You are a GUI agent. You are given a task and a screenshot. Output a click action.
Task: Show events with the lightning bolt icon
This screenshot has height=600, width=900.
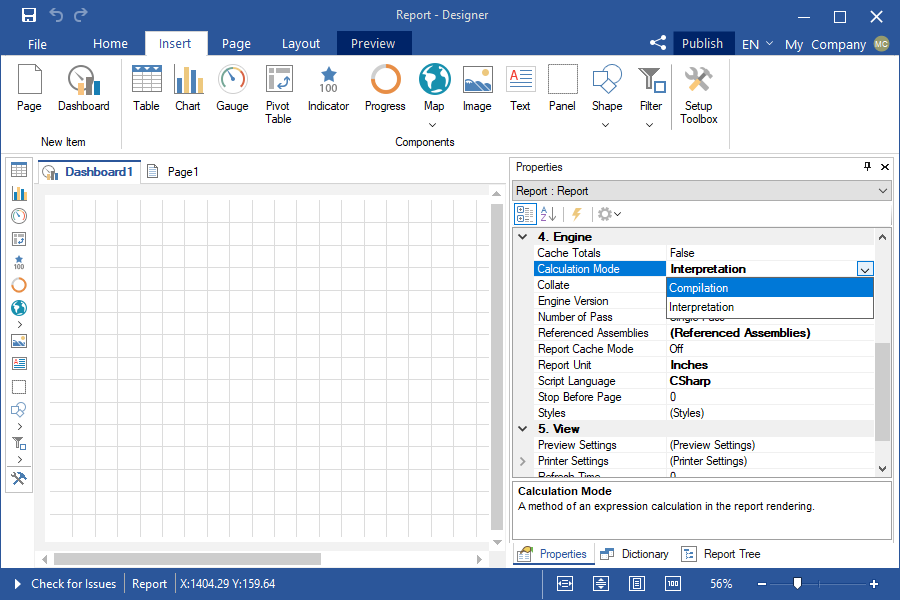(x=577, y=214)
